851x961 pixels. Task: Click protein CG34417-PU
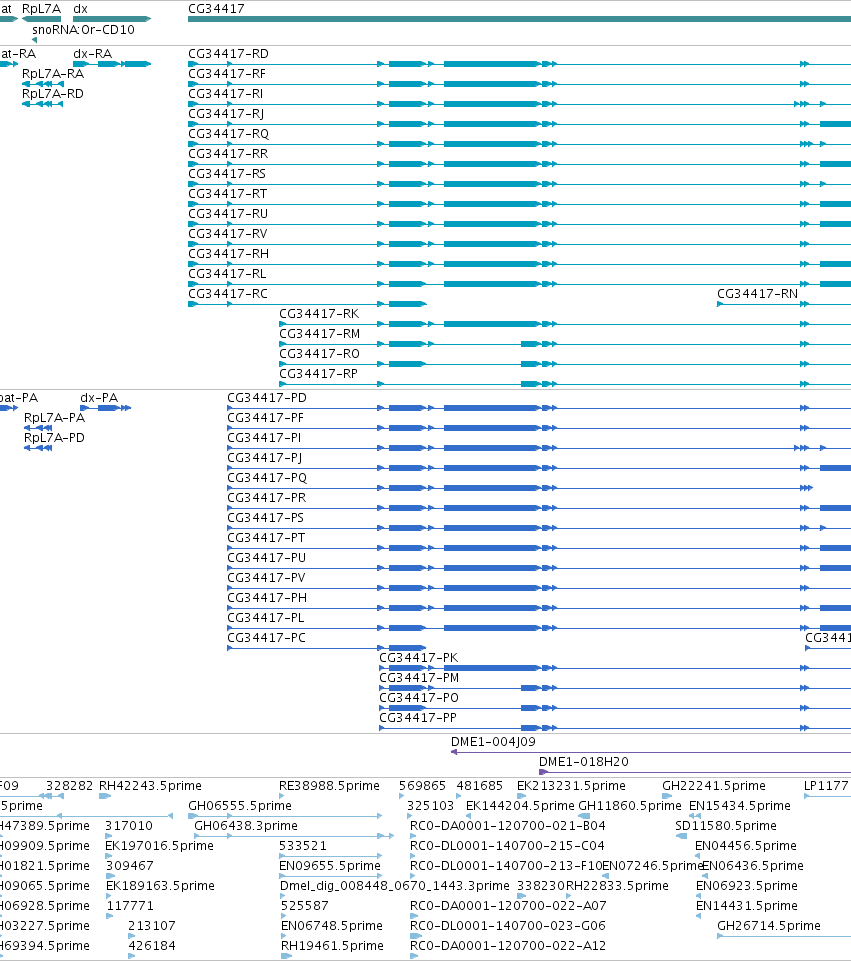click(267, 558)
